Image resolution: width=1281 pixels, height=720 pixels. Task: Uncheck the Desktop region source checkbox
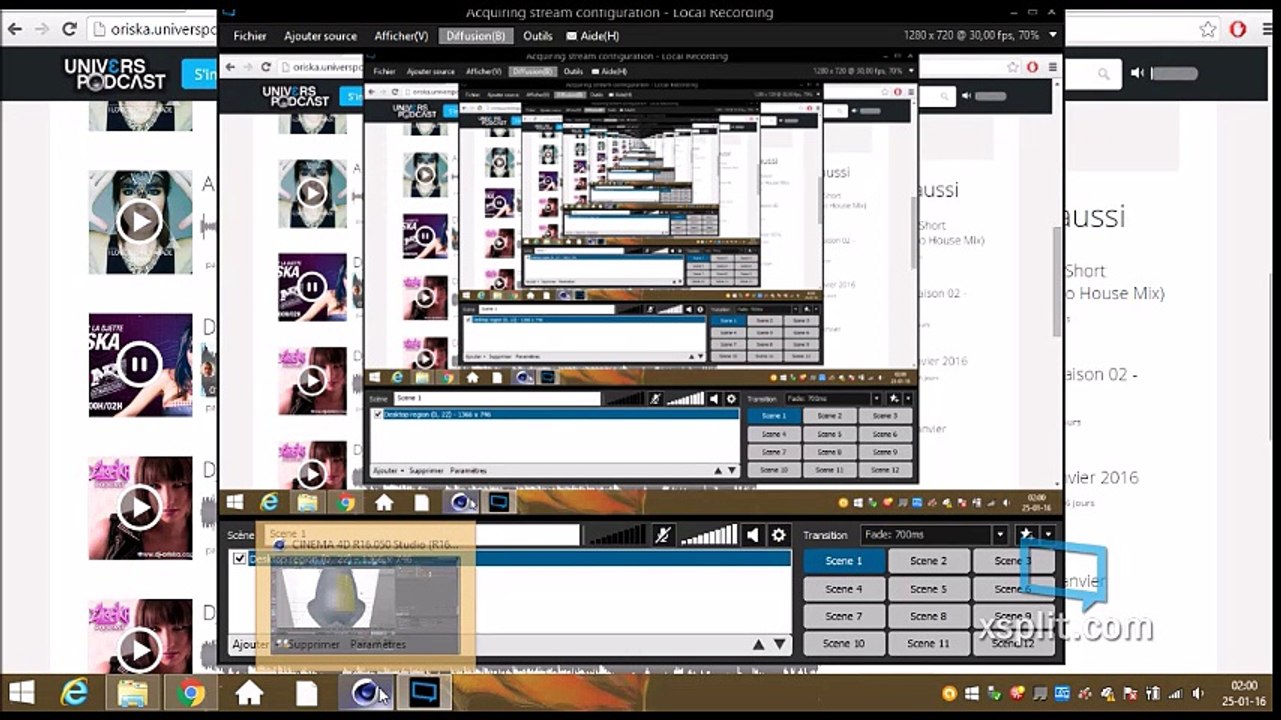[x=239, y=559]
